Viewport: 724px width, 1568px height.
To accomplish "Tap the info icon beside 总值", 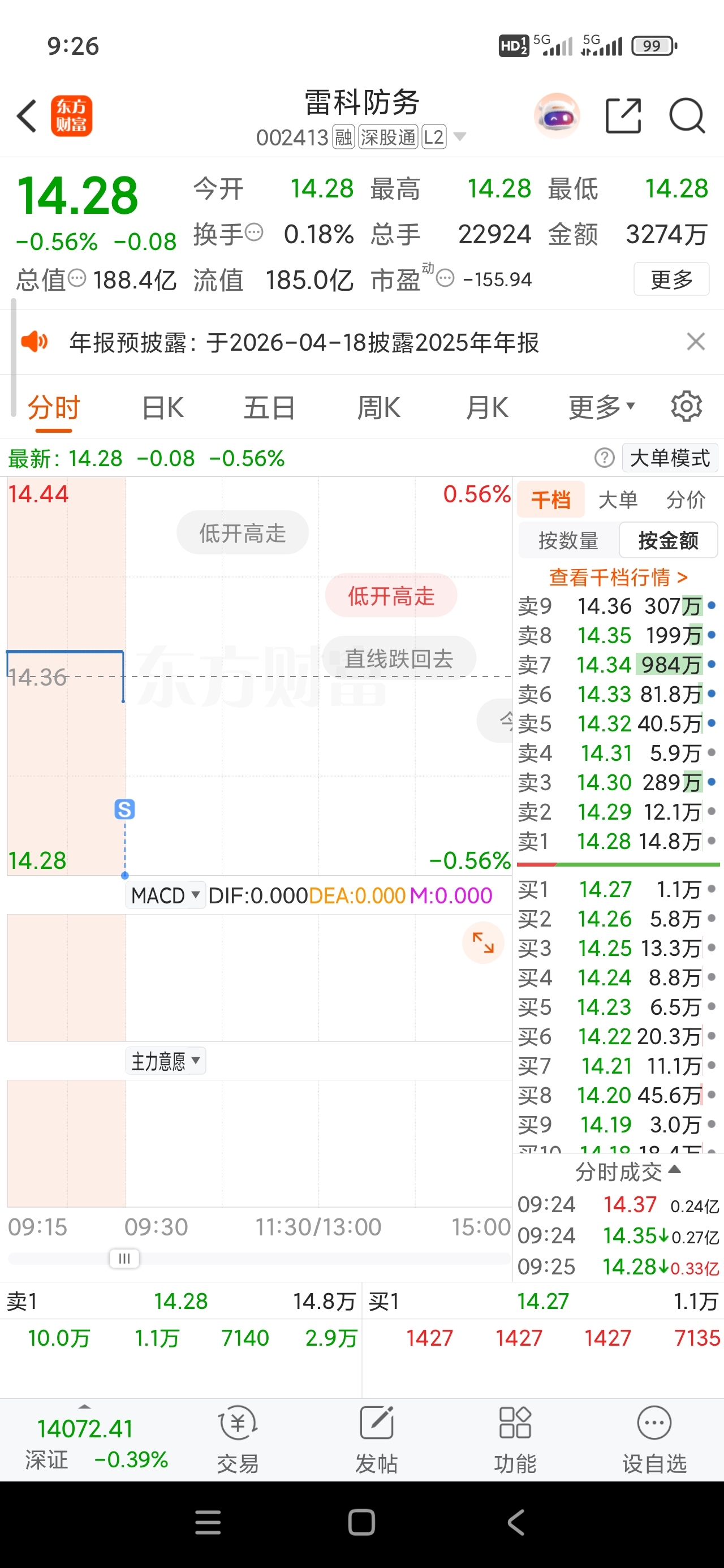I will (77, 278).
